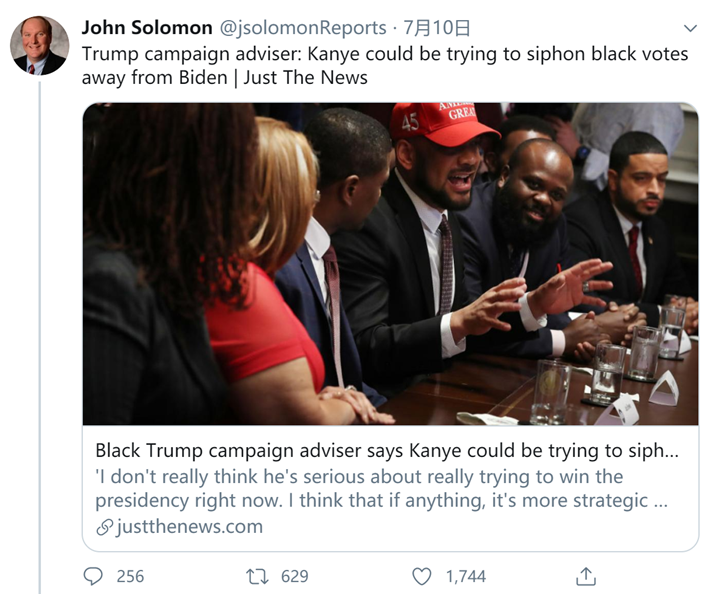This screenshot has width=714, height=594.
Task: View the 1,744 likes count
Action: click(x=466, y=577)
